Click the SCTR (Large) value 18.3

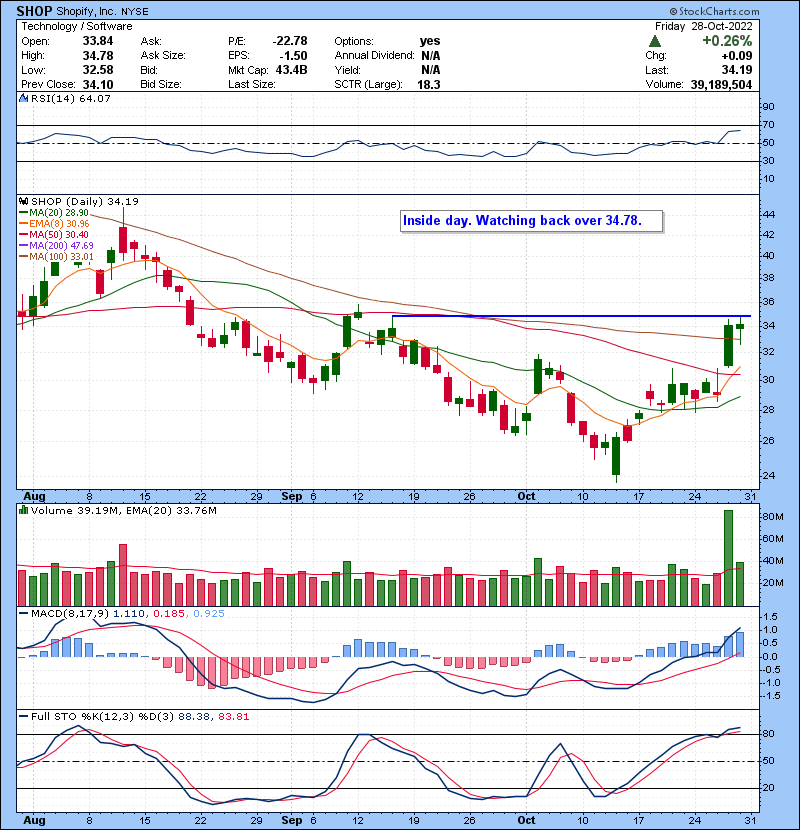point(429,85)
